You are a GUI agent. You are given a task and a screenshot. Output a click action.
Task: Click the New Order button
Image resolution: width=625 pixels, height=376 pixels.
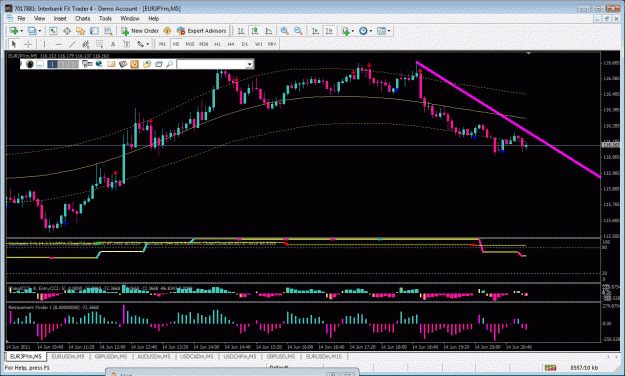[x=140, y=31]
